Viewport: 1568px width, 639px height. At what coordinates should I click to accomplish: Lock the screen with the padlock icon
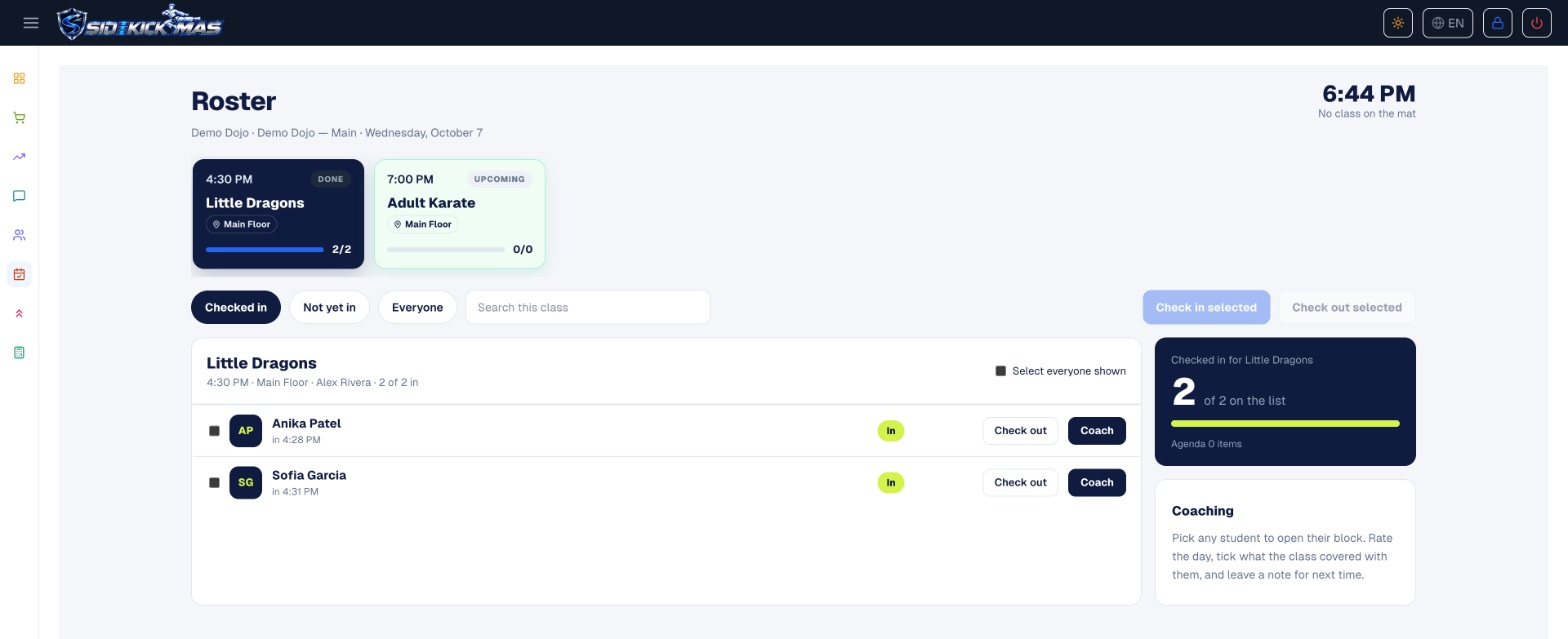pos(1497,23)
